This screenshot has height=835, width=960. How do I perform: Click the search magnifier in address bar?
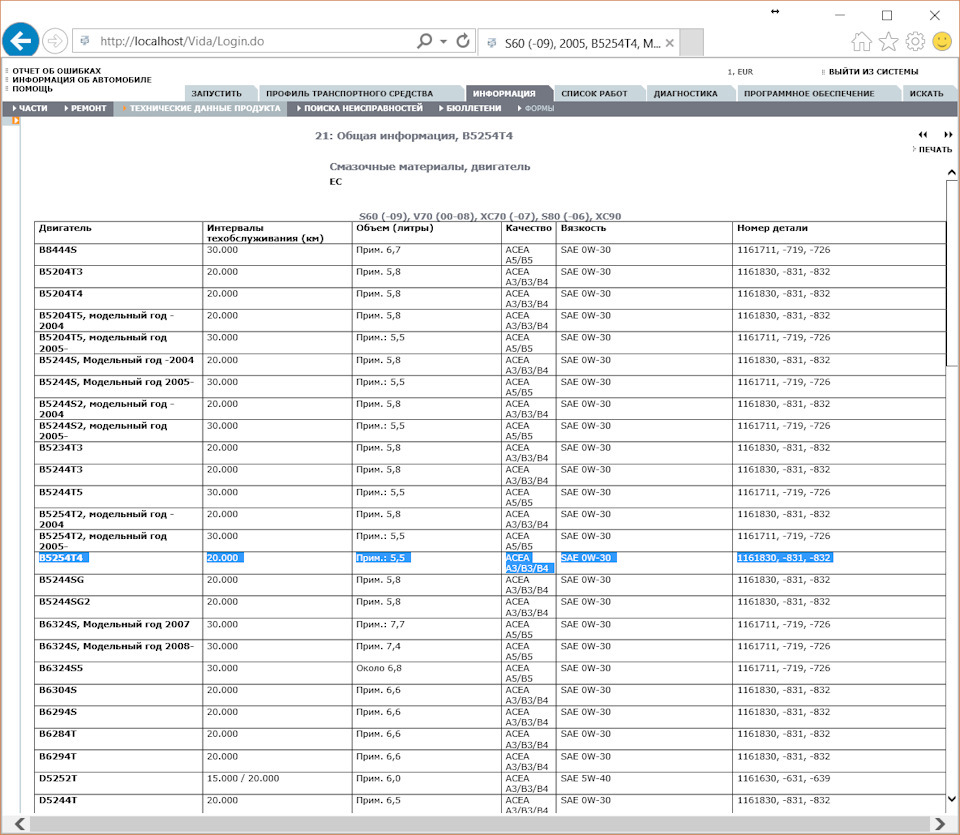tap(424, 41)
